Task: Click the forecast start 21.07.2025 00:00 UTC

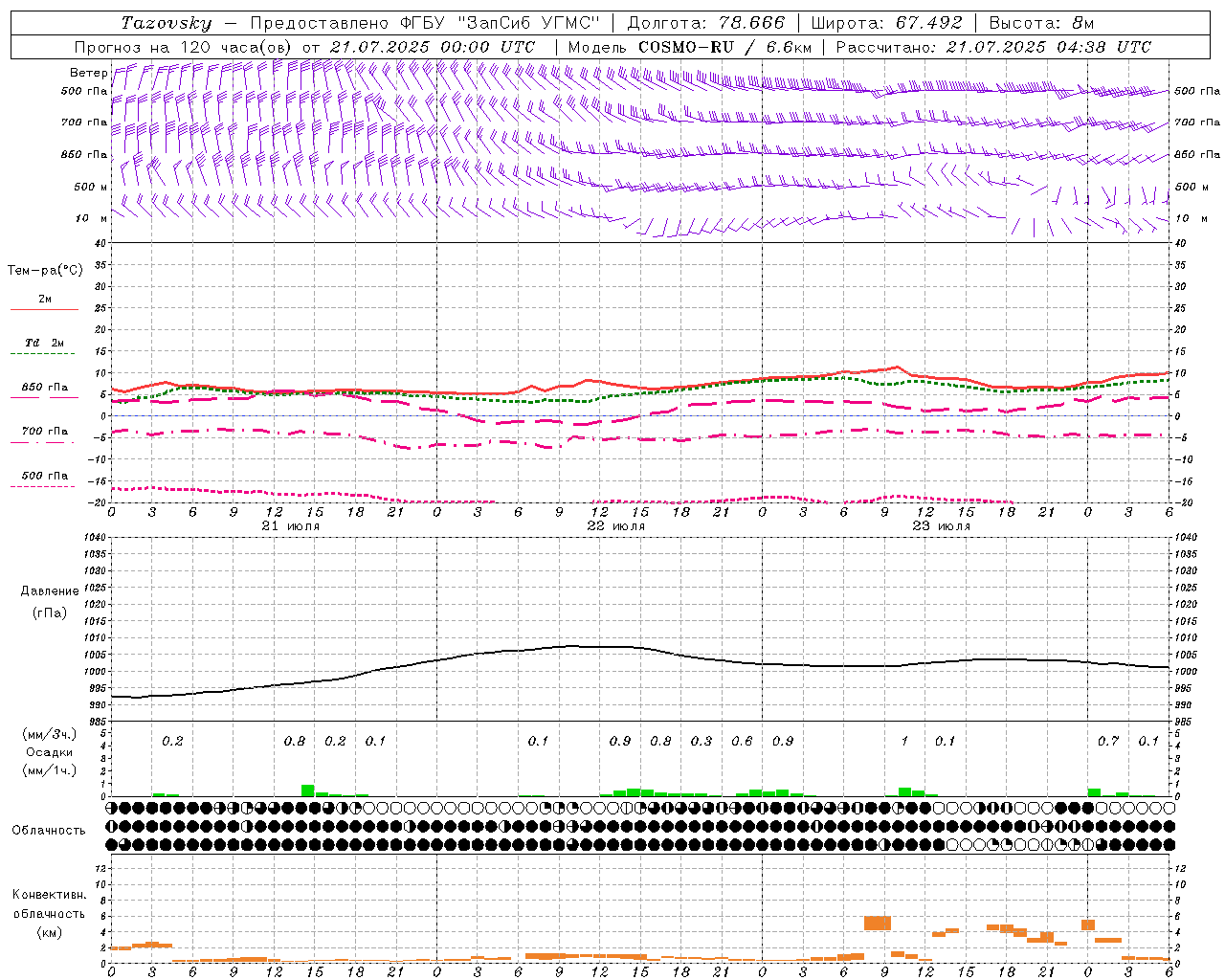Action: (x=432, y=47)
